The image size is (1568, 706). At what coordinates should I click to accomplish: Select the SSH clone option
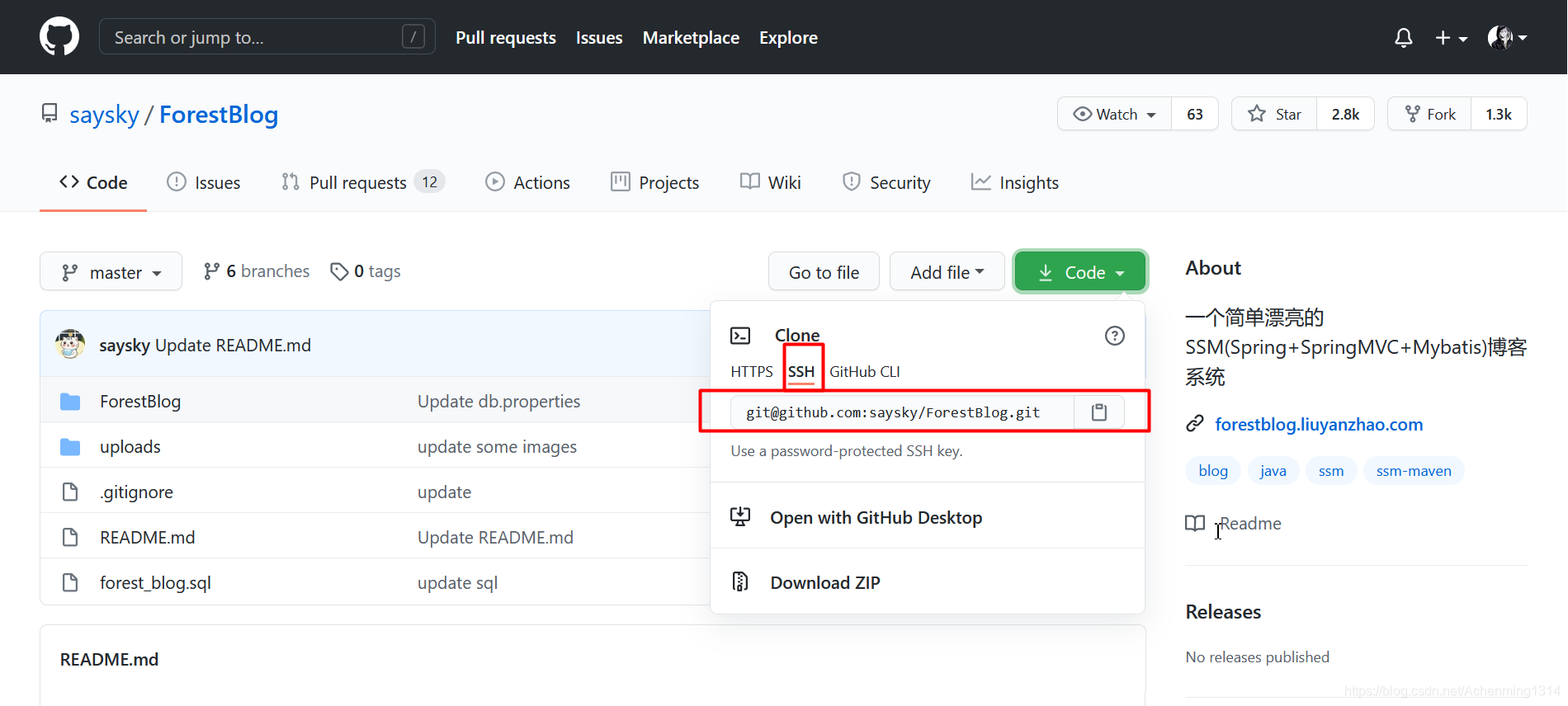(801, 372)
